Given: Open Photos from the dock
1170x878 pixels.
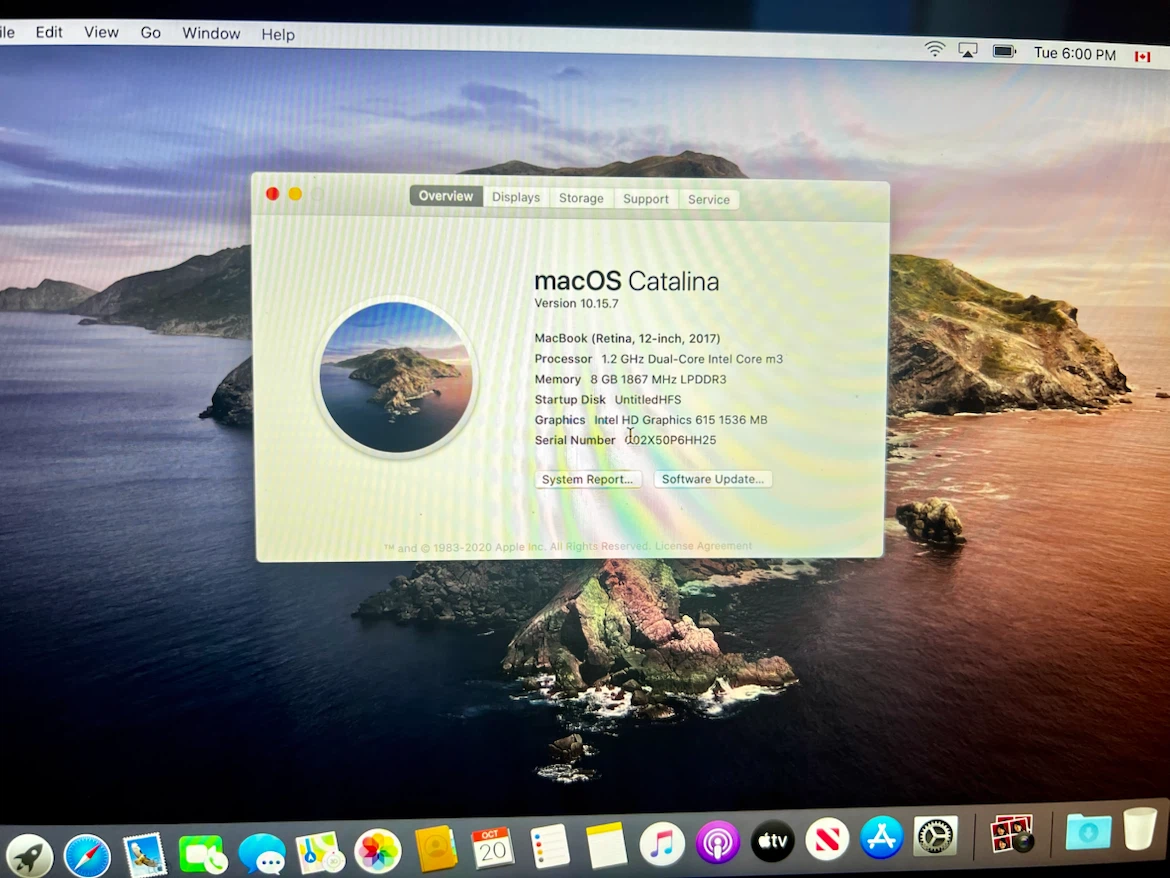Looking at the screenshot, I should click(378, 850).
